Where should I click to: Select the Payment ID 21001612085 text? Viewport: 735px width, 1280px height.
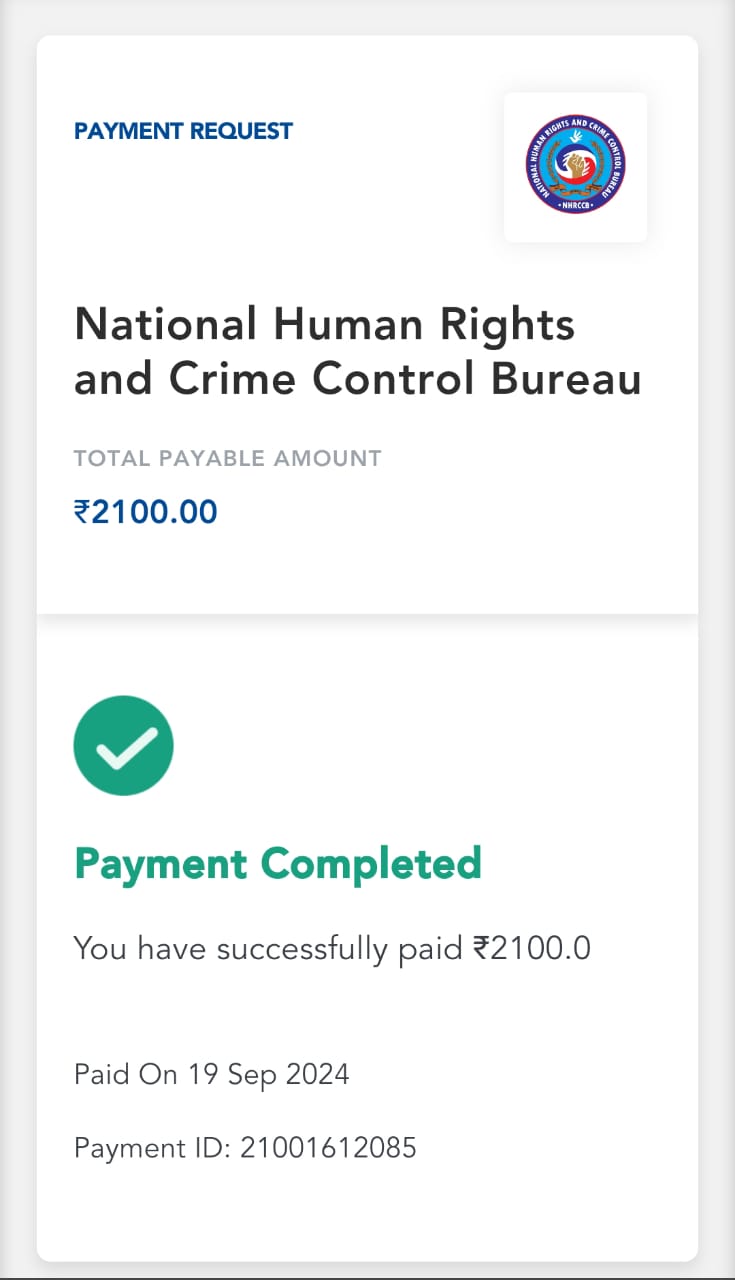[245, 1148]
